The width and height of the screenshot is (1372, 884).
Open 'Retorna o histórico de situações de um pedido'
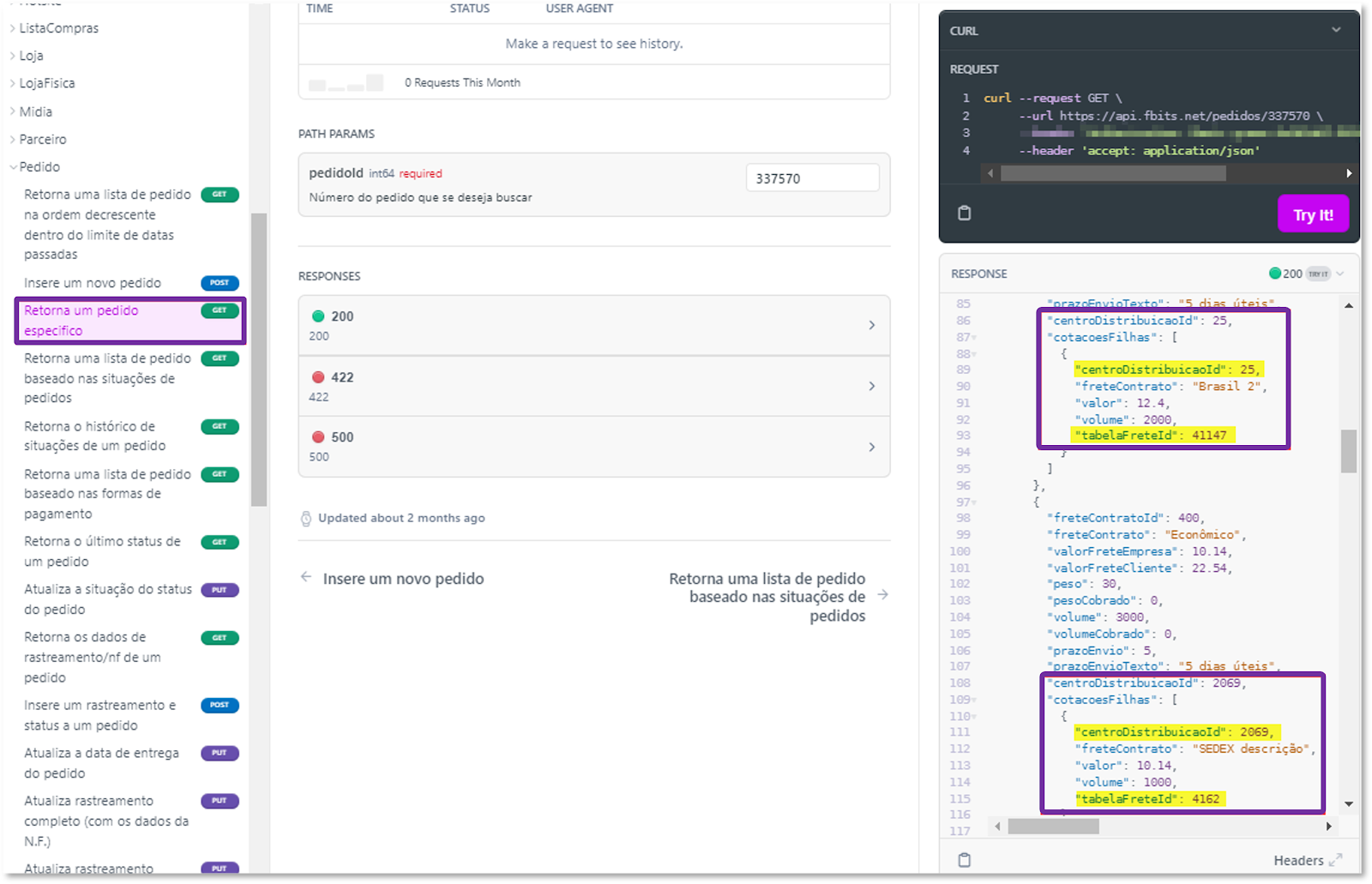tap(130, 436)
